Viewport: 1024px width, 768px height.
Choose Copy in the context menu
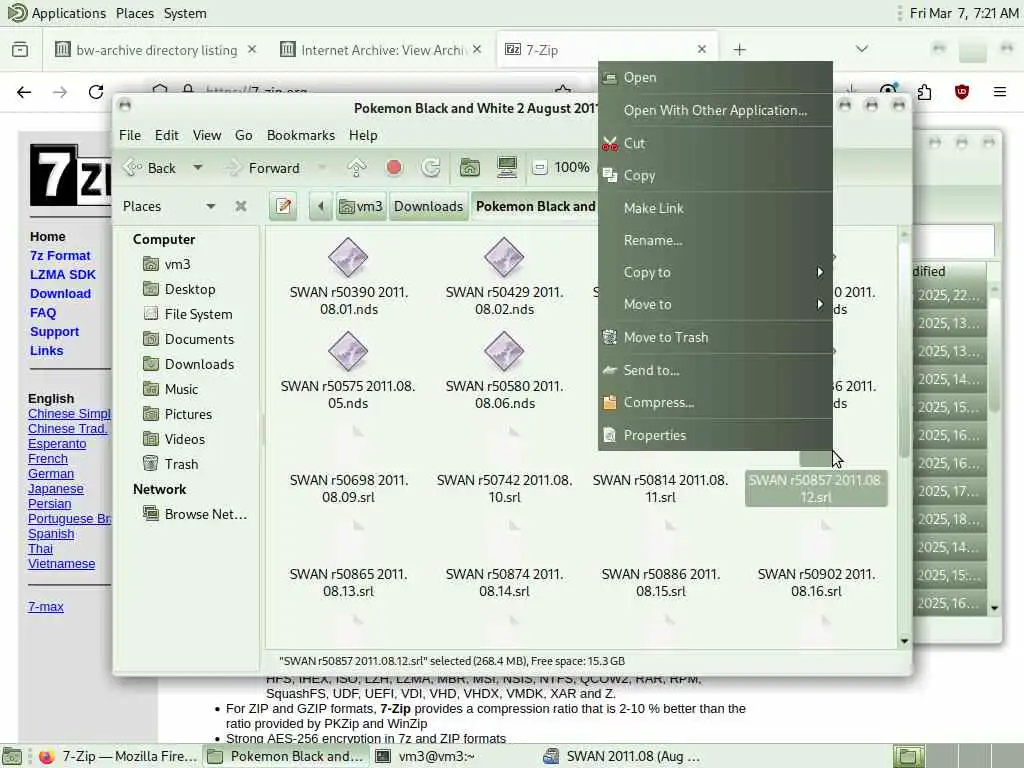715,176
